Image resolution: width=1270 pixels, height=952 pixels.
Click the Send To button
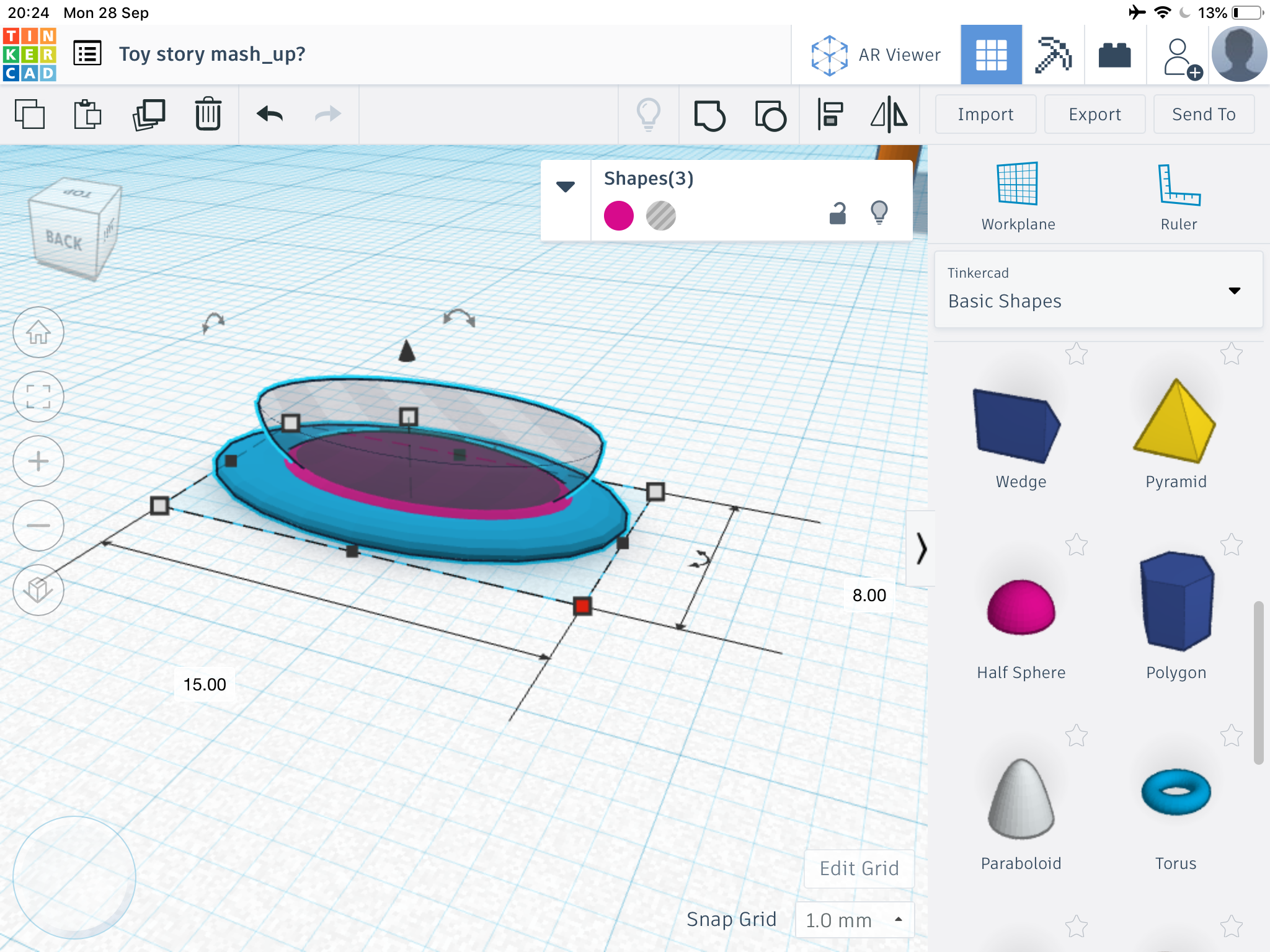pyautogui.click(x=1204, y=114)
